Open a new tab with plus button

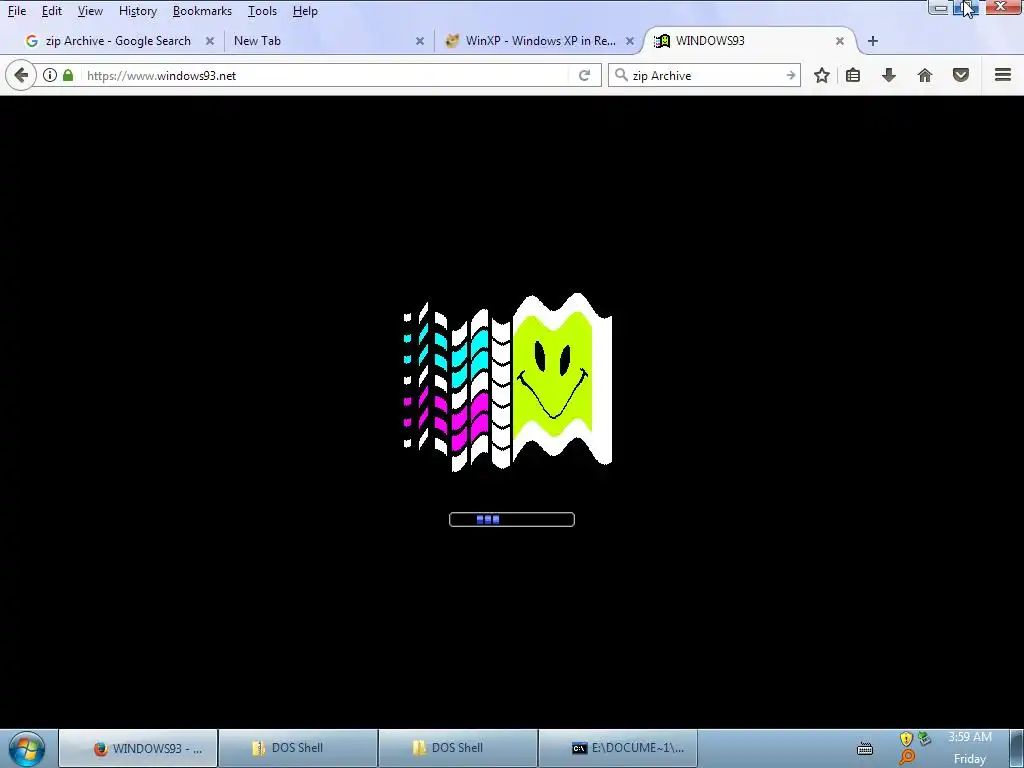(x=872, y=41)
